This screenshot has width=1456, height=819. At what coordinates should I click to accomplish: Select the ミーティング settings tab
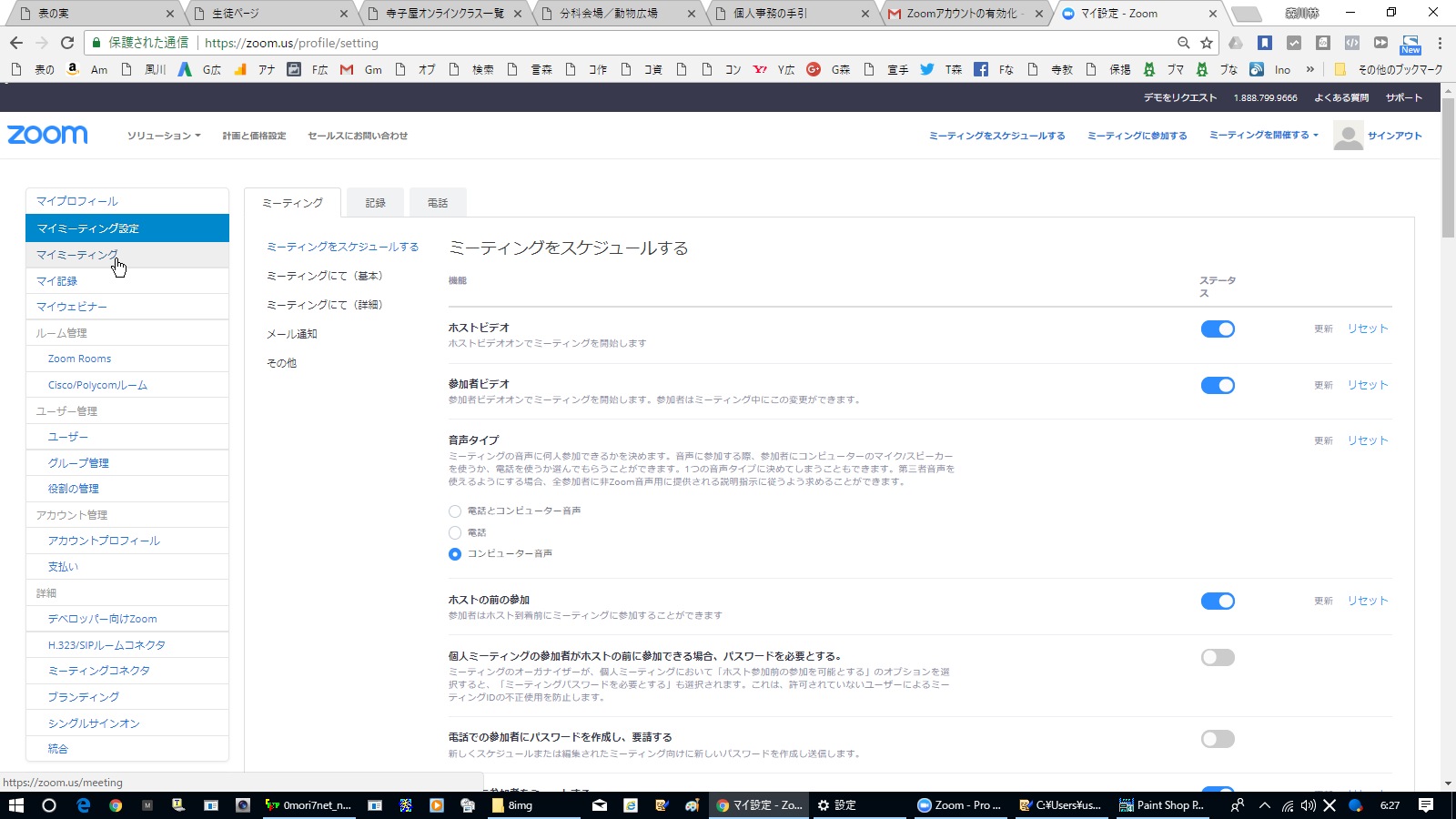[292, 203]
